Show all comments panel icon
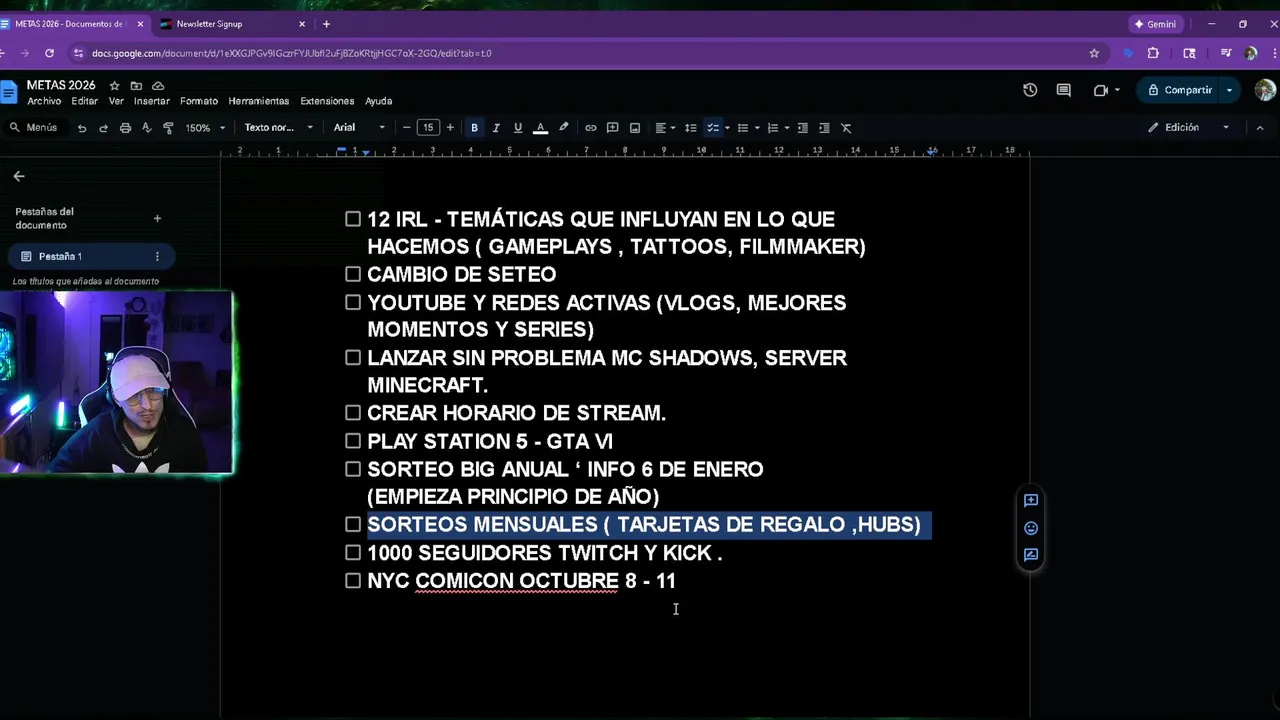Screen dimensions: 1280x720 tap(1063, 90)
